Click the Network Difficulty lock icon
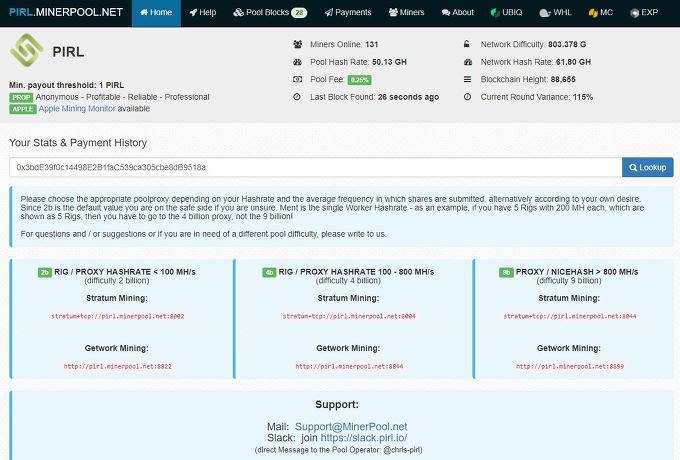The image size is (680, 460). [467, 44]
